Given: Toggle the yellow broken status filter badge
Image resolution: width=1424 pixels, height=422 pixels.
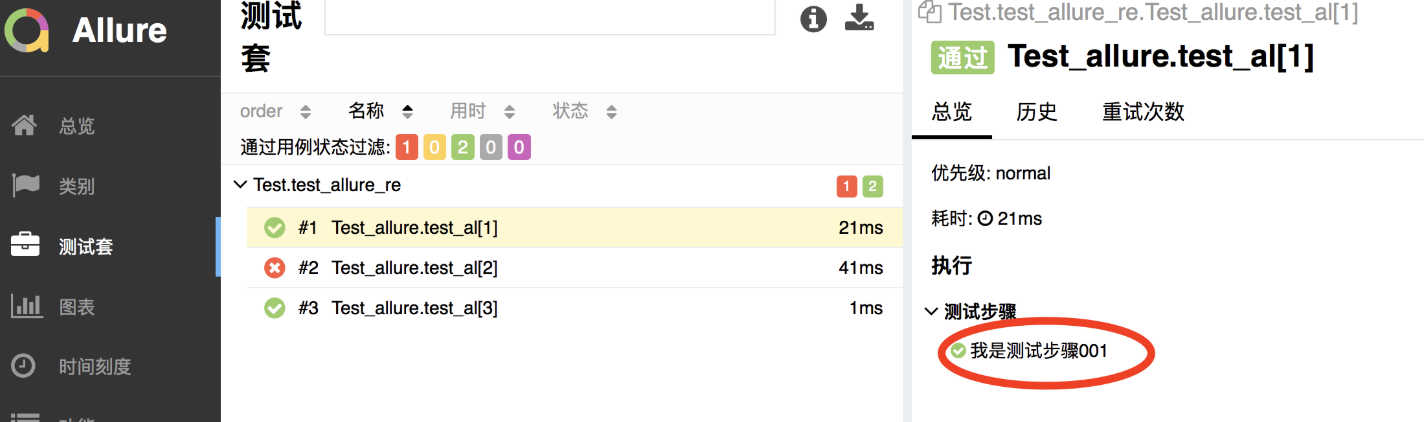Looking at the screenshot, I should tap(435, 148).
